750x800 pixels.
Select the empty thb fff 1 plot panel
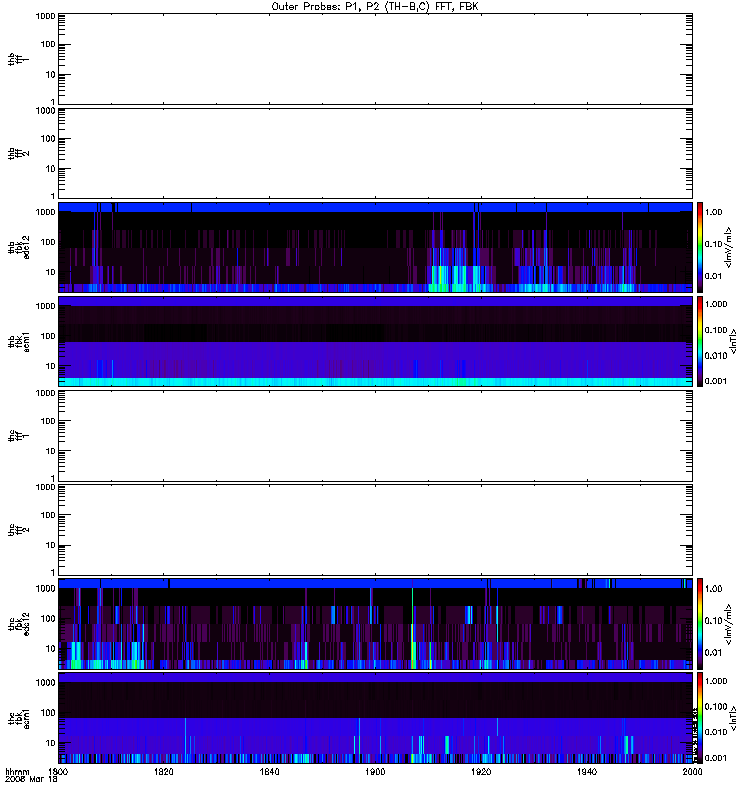click(x=375, y=59)
